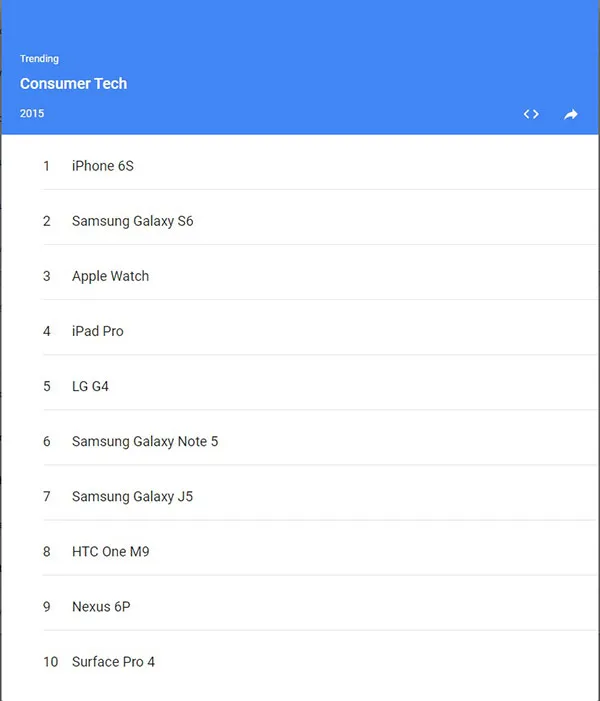The height and width of the screenshot is (701, 600).
Task: Choose the Samsung Galaxy J5 item
Action: tap(132, 496)
